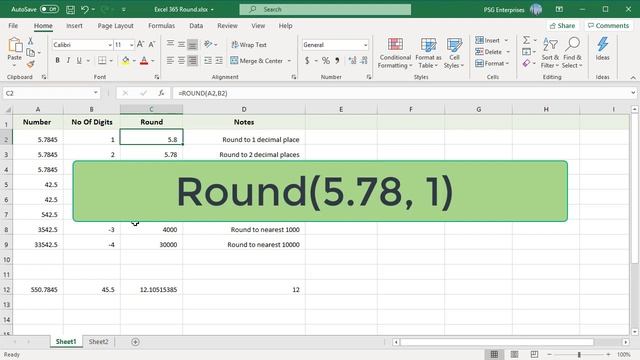This screenshot has height=360, width=640.
Task: Click the Cut scissors icon
Action: 30,41
